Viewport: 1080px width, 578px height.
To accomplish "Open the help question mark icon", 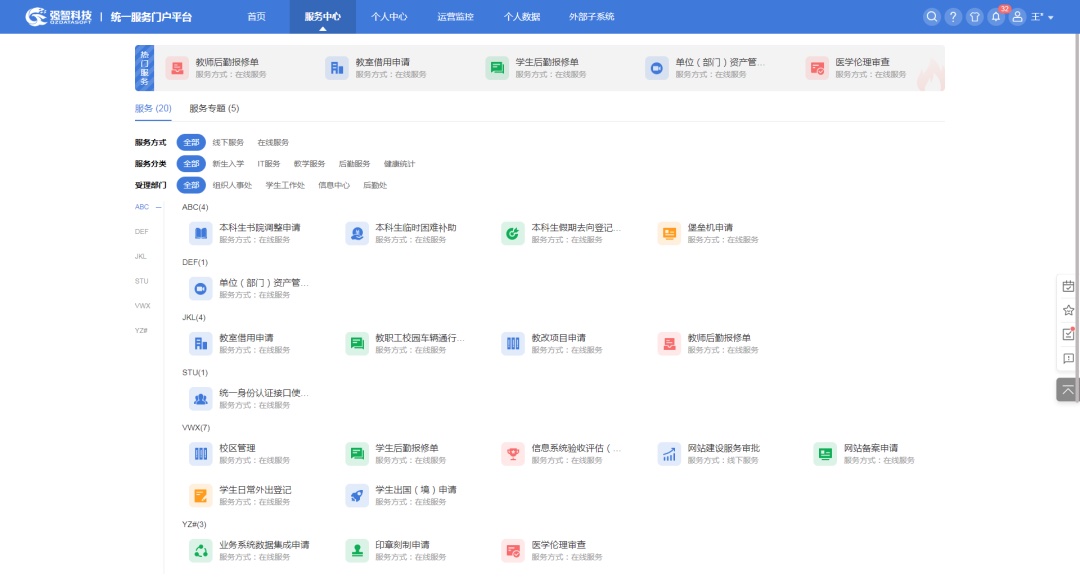I will 953,17.
